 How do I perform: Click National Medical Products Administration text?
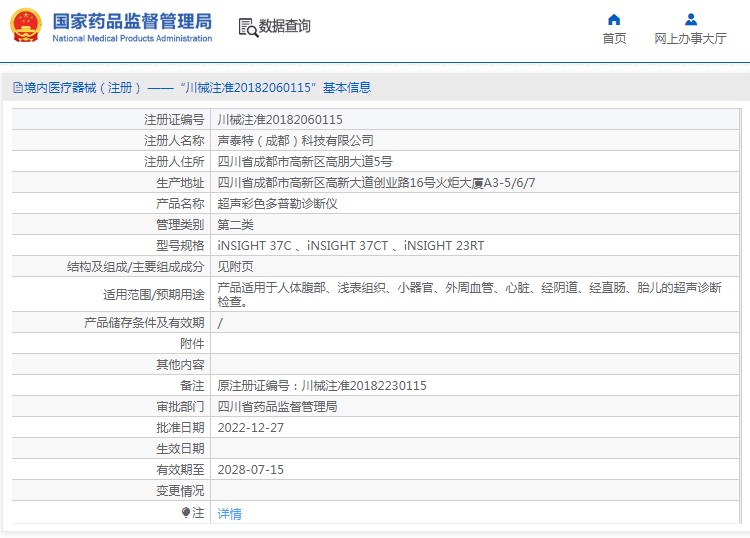[132, 38]
